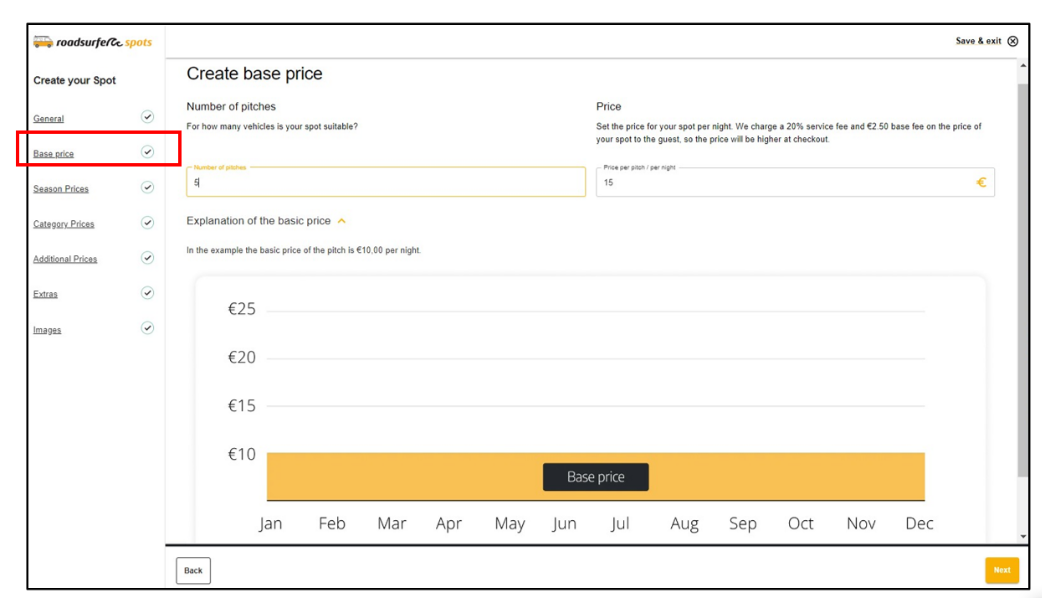1042x598 pixels.
Task: Click the checkmark icon beside Additional Prices
Action: [148, 258]
